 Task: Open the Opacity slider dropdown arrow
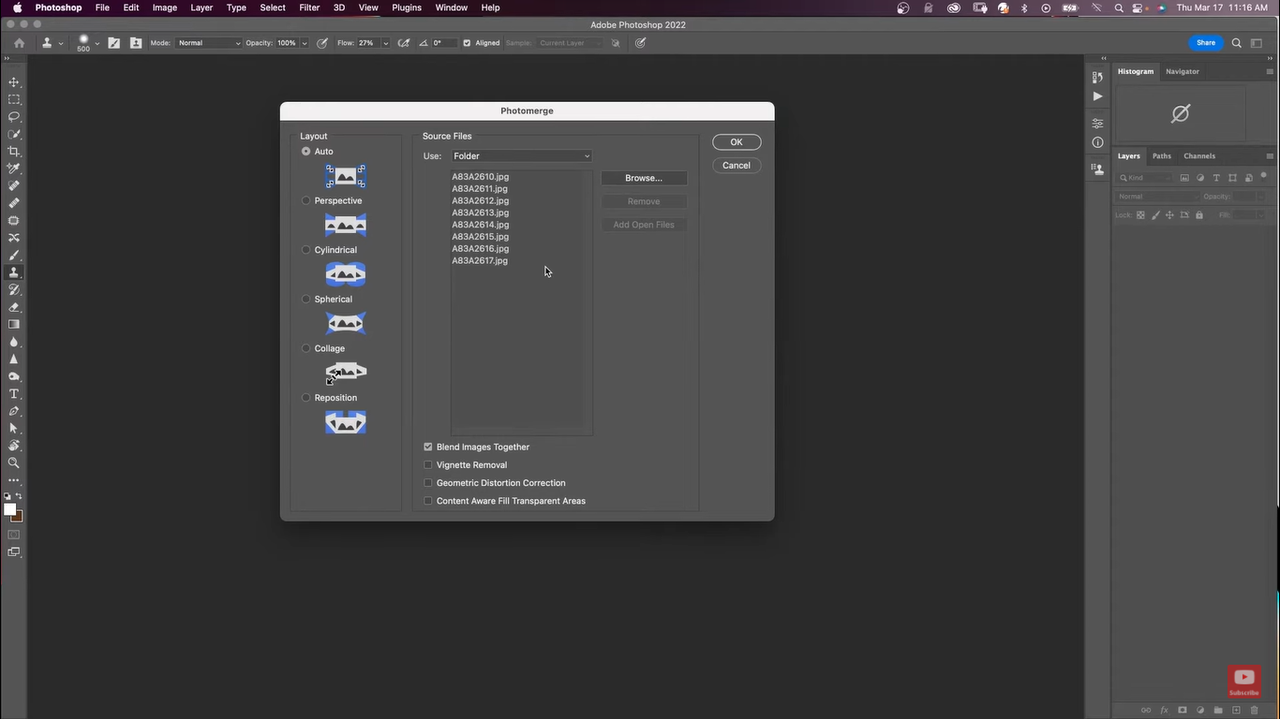click(305, 43)
